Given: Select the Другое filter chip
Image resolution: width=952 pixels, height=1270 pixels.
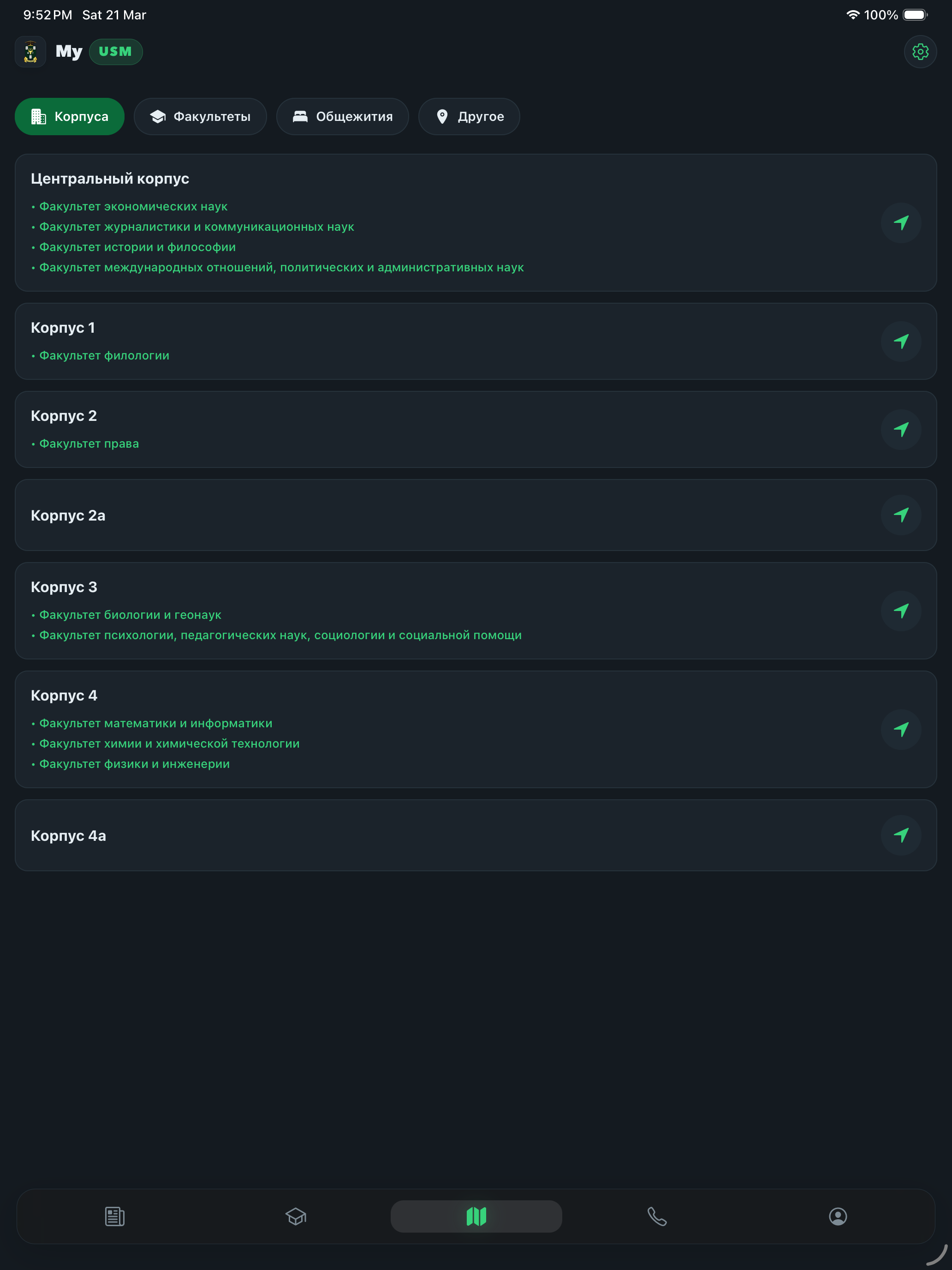Looking at the screenshot, I should 469,117.
